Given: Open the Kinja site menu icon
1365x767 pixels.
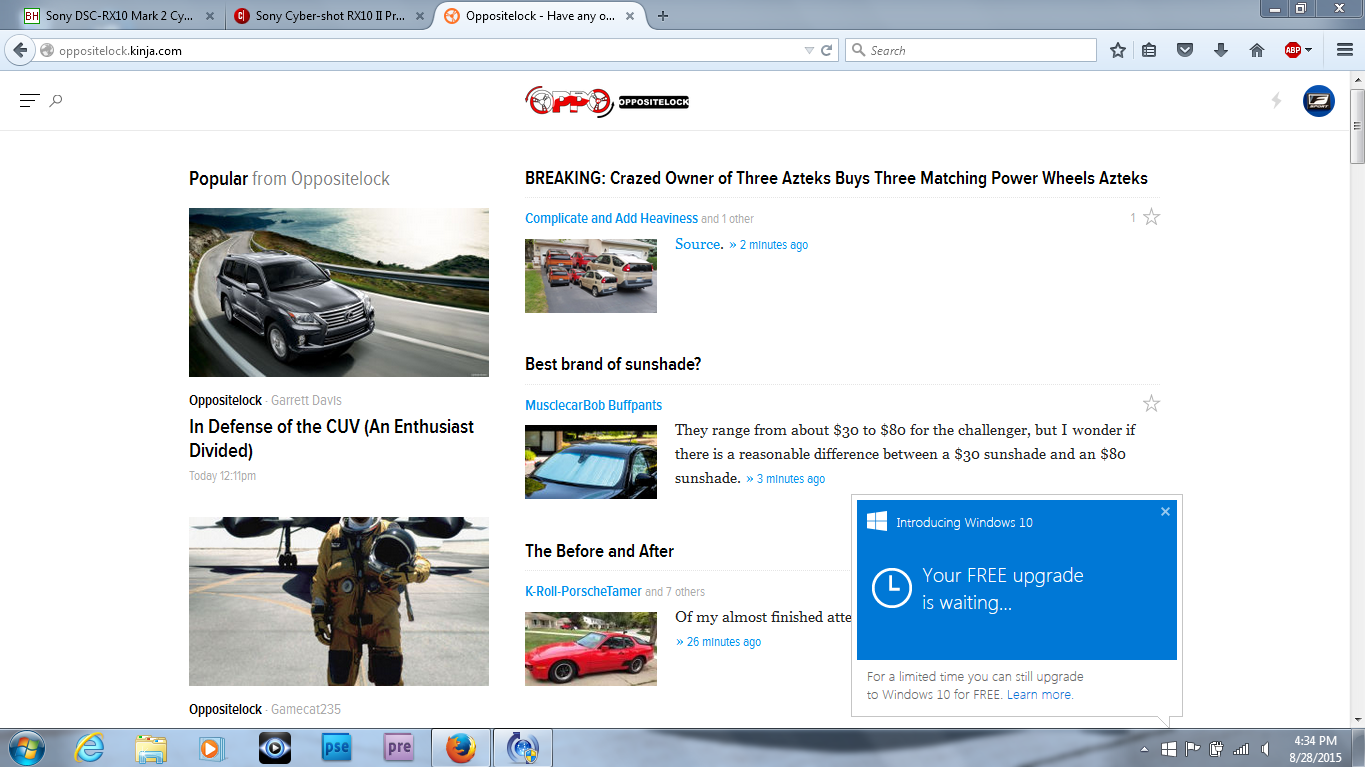Looking at the screenshot, I should coord(29,100).
